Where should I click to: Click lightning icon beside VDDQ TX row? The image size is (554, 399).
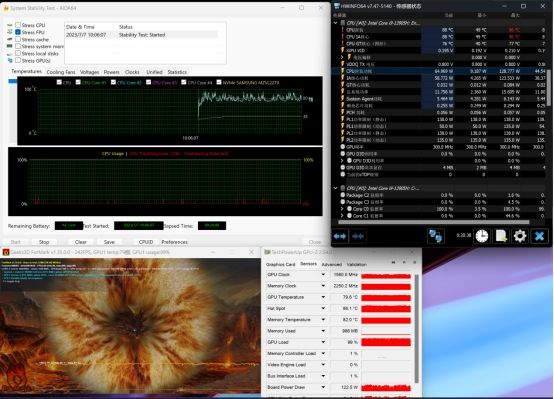pos(342,64)
